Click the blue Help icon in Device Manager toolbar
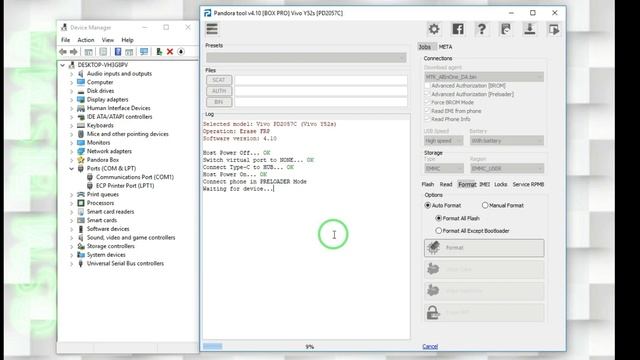The width and height of the screenshot is (640, 360). point(118,52)
